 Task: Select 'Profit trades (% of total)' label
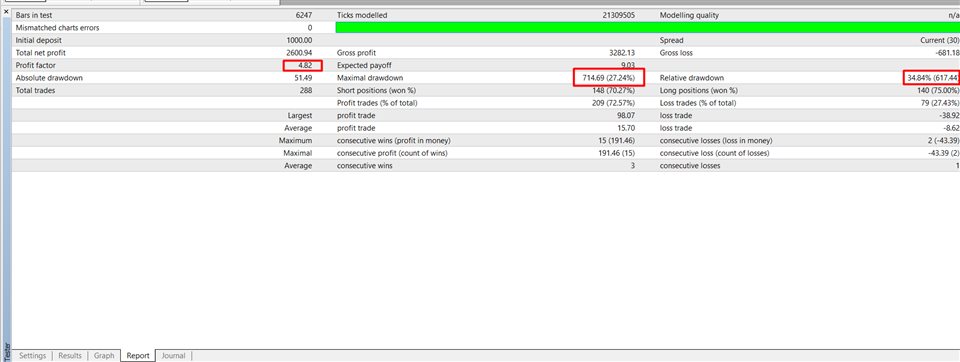377,103
